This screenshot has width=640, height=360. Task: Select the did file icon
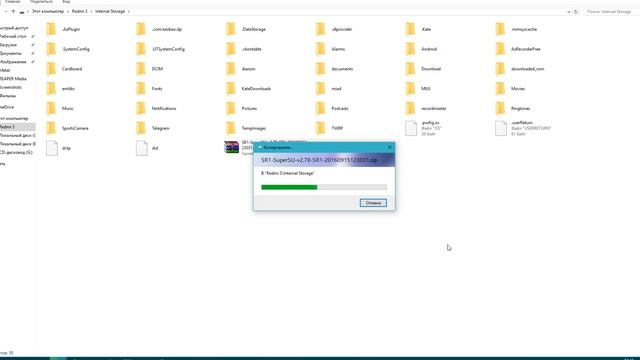point(142,148)
